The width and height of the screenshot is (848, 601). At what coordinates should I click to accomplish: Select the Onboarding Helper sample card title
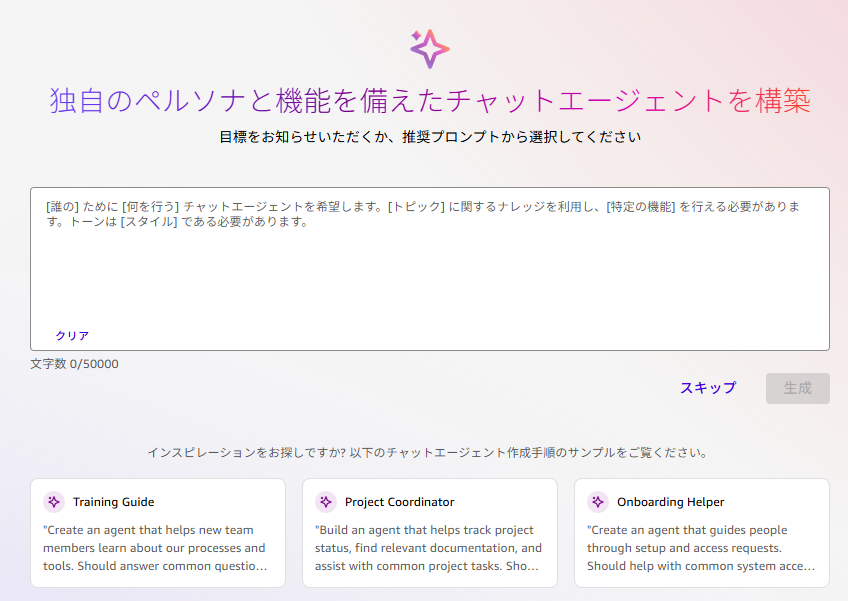pyautogui.click(x=671, y=502)
